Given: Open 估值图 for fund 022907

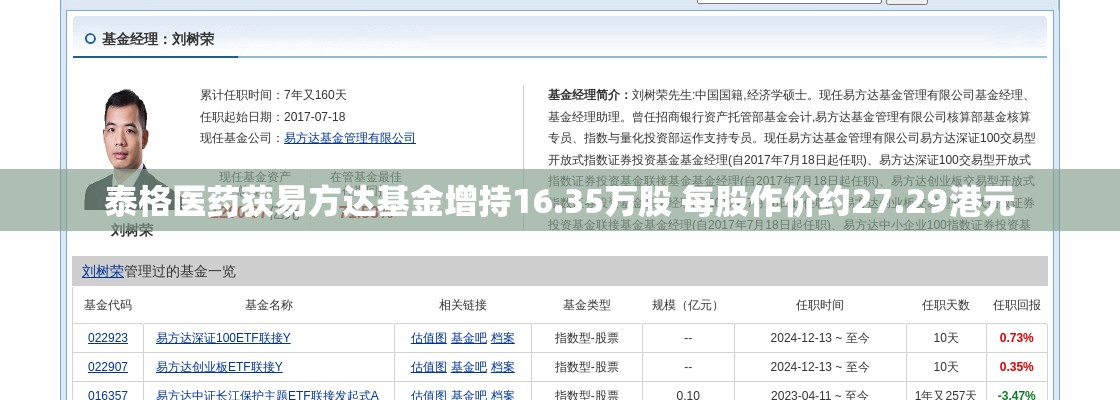Looking at the screenshot, I should coord(429,367).
